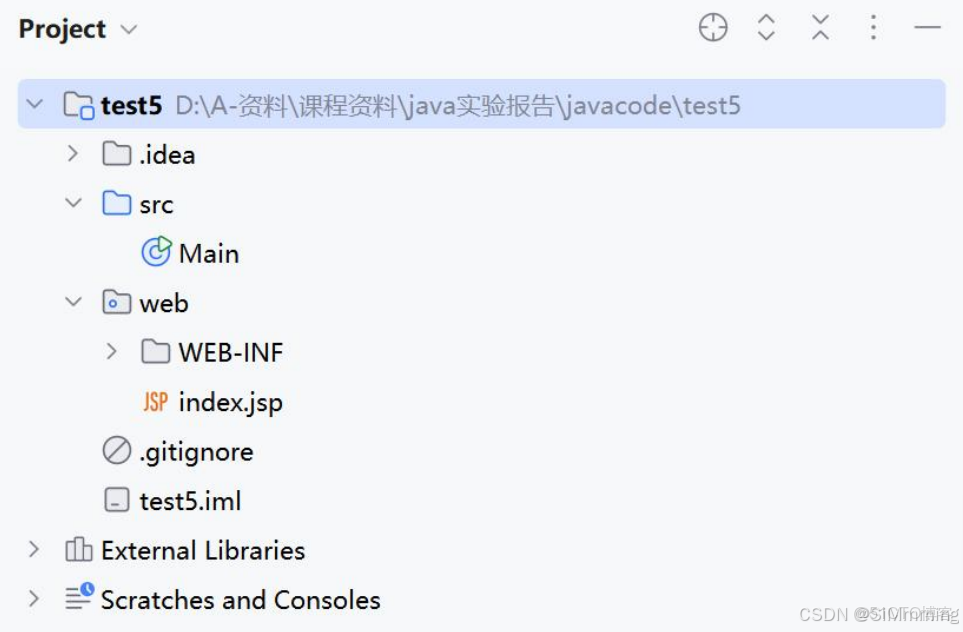Screen dimensions: 963x632
Task: Click the web module folder icon
Action: pyautogui.click(x=119, y=302)
